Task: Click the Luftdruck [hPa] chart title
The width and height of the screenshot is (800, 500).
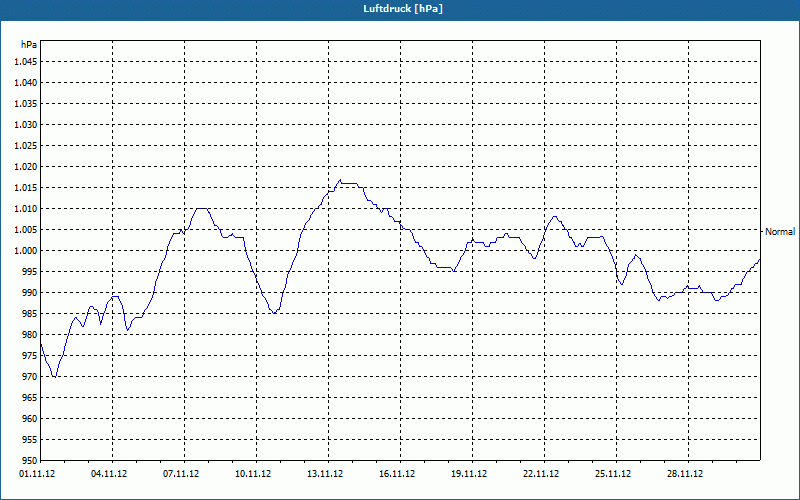Action: [x=403, y=9]
